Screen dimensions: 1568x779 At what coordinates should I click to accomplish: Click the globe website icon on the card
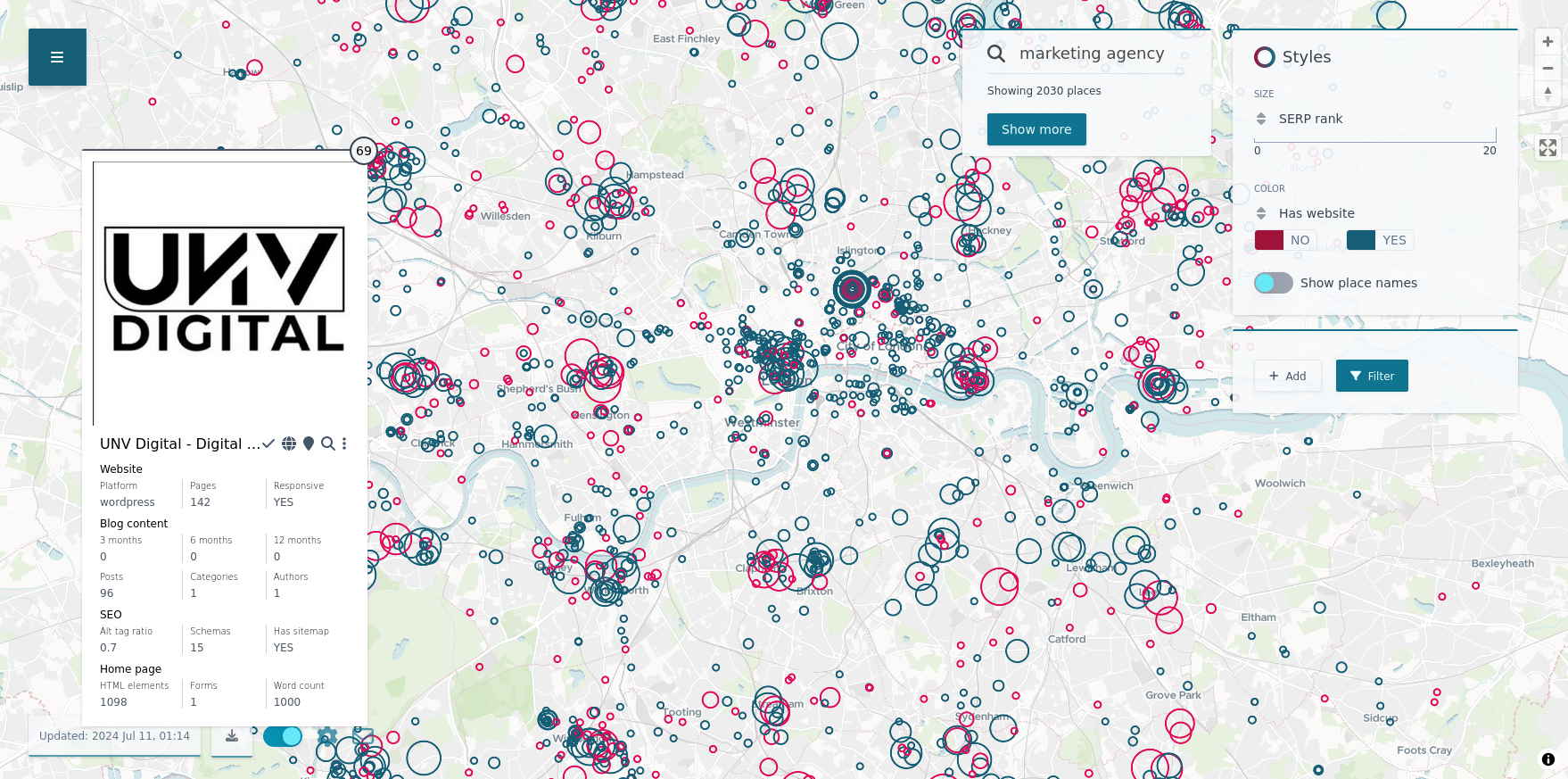pyautogui.click(x=289, y=443)
